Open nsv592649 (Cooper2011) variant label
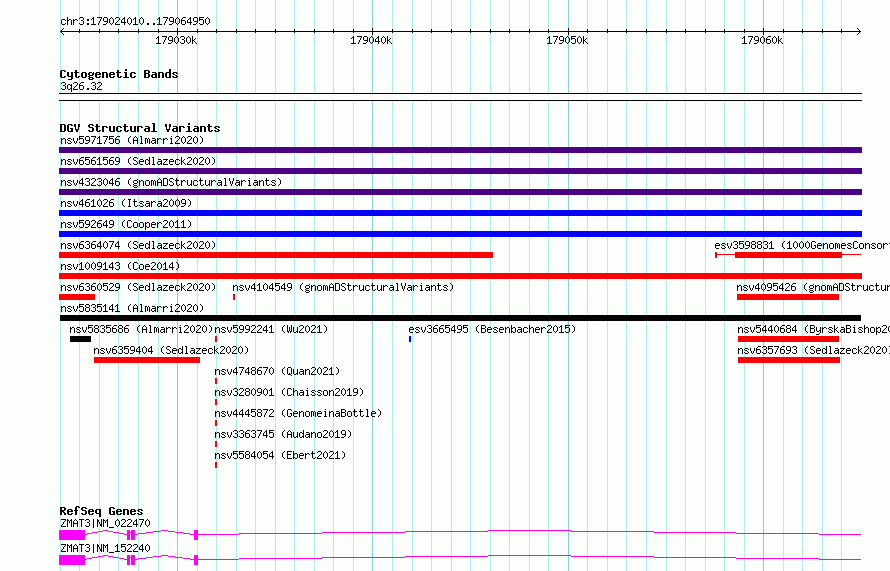The image size is (890, 571). click(126, 224)
